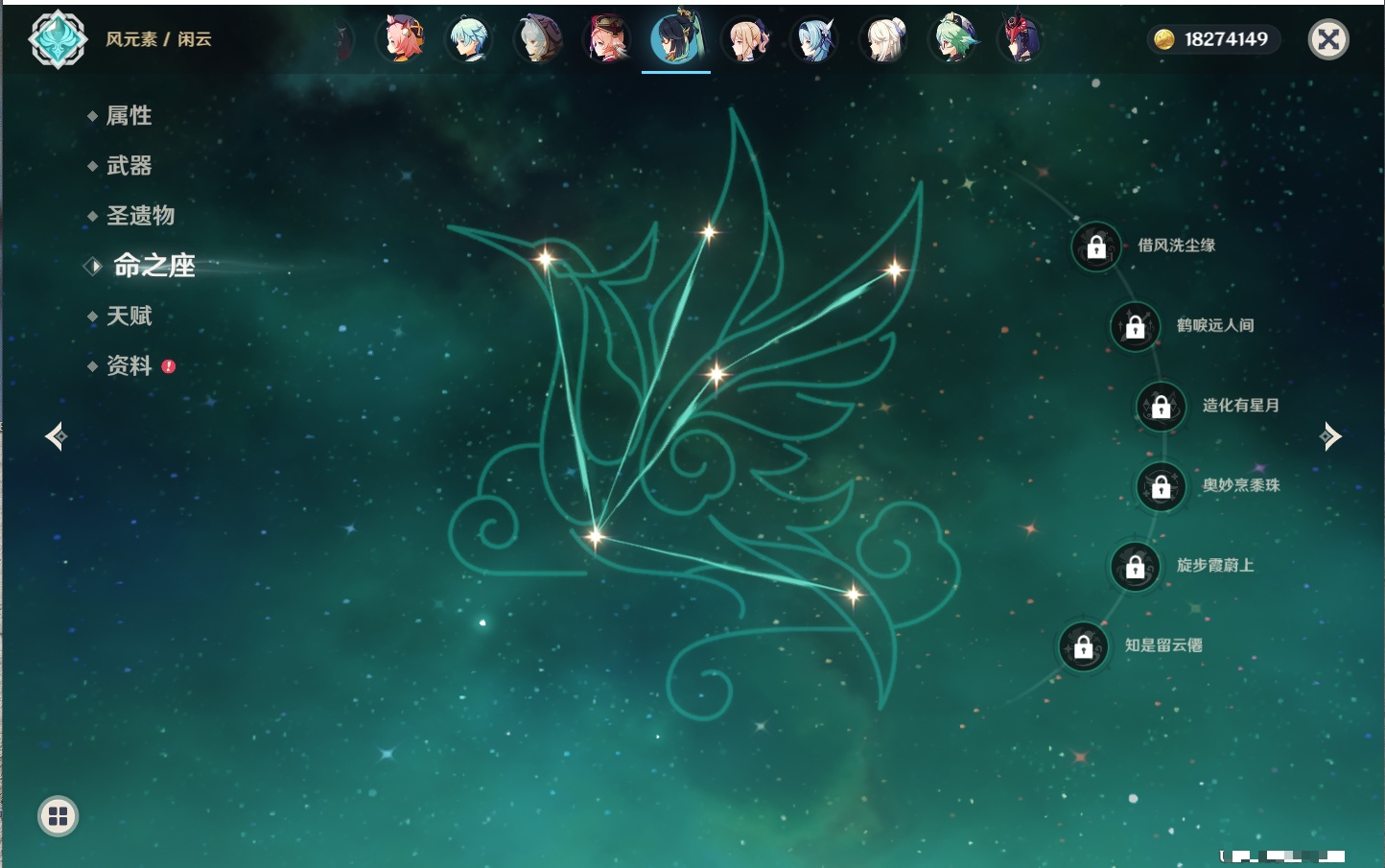The height and width of the screenshot is (868, 1385).
Task: Click the star on the bird's tail feather
Action: pos(854,596)
